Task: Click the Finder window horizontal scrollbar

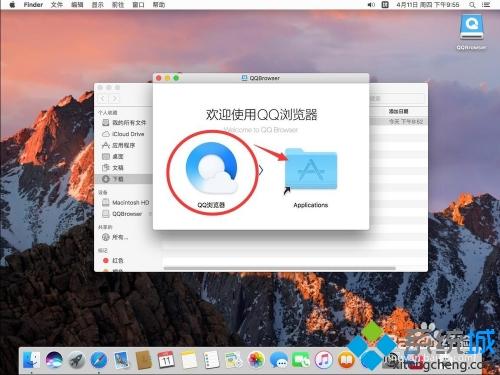Action: coord(279,268)
